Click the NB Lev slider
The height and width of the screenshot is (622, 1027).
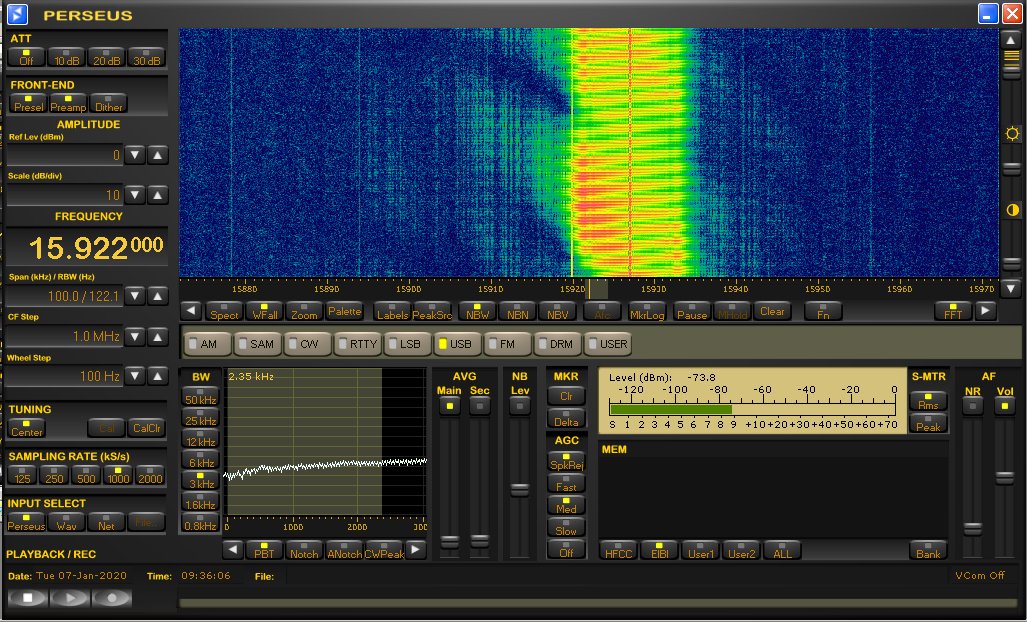tap(519, 490)
